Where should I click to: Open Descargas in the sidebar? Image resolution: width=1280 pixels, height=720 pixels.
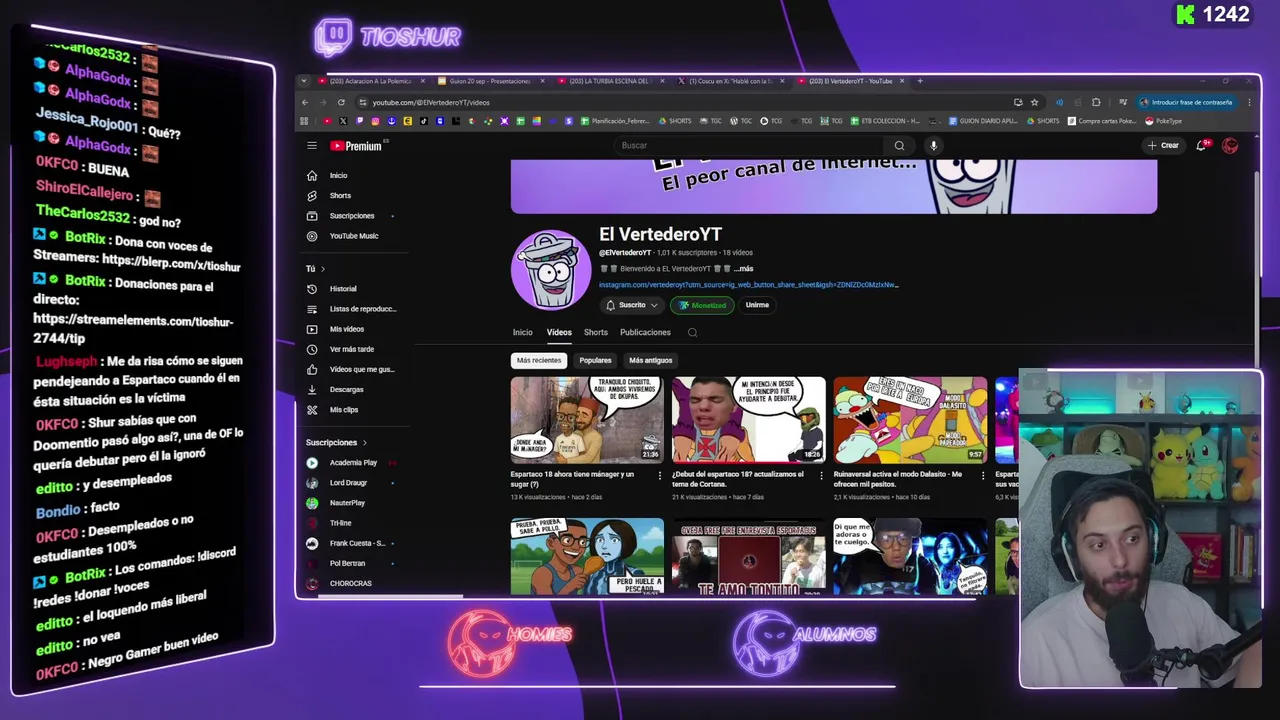point(346,389)
